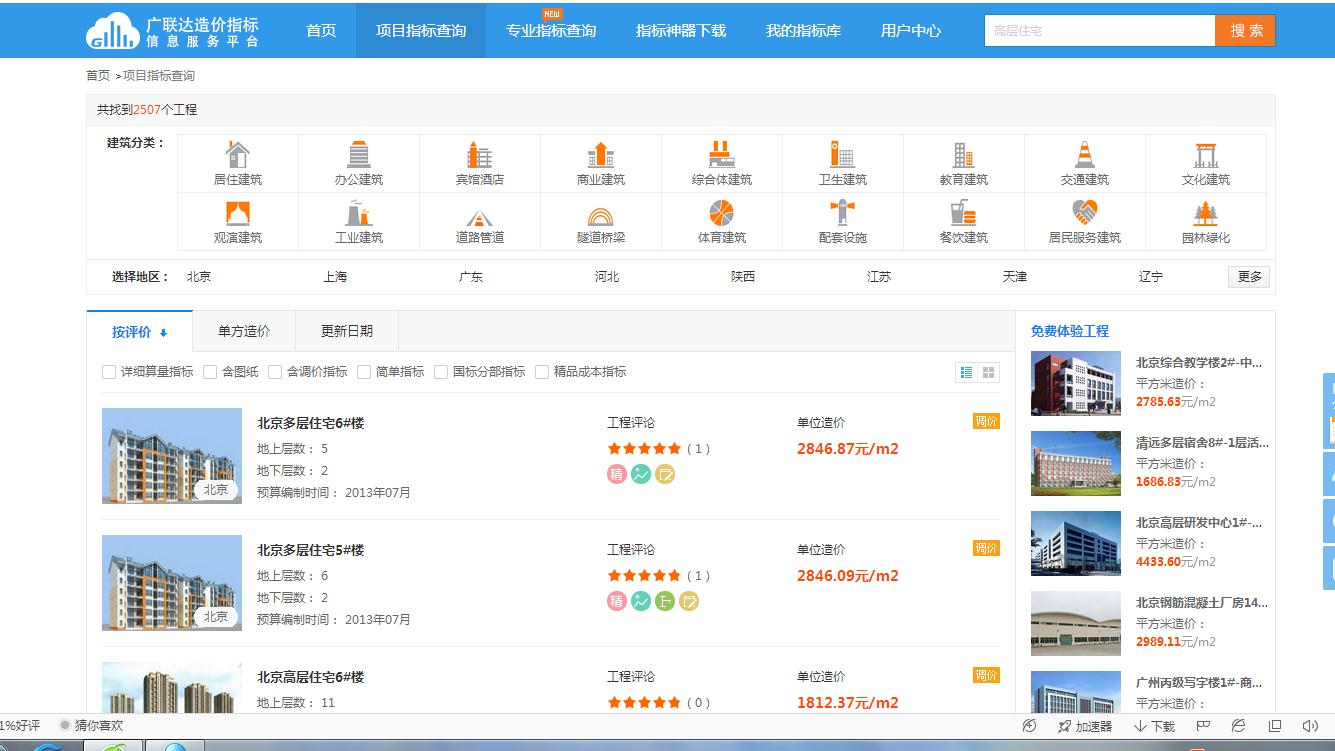
Task: Click the orange 搜索 button
Action: (1246, 31)
